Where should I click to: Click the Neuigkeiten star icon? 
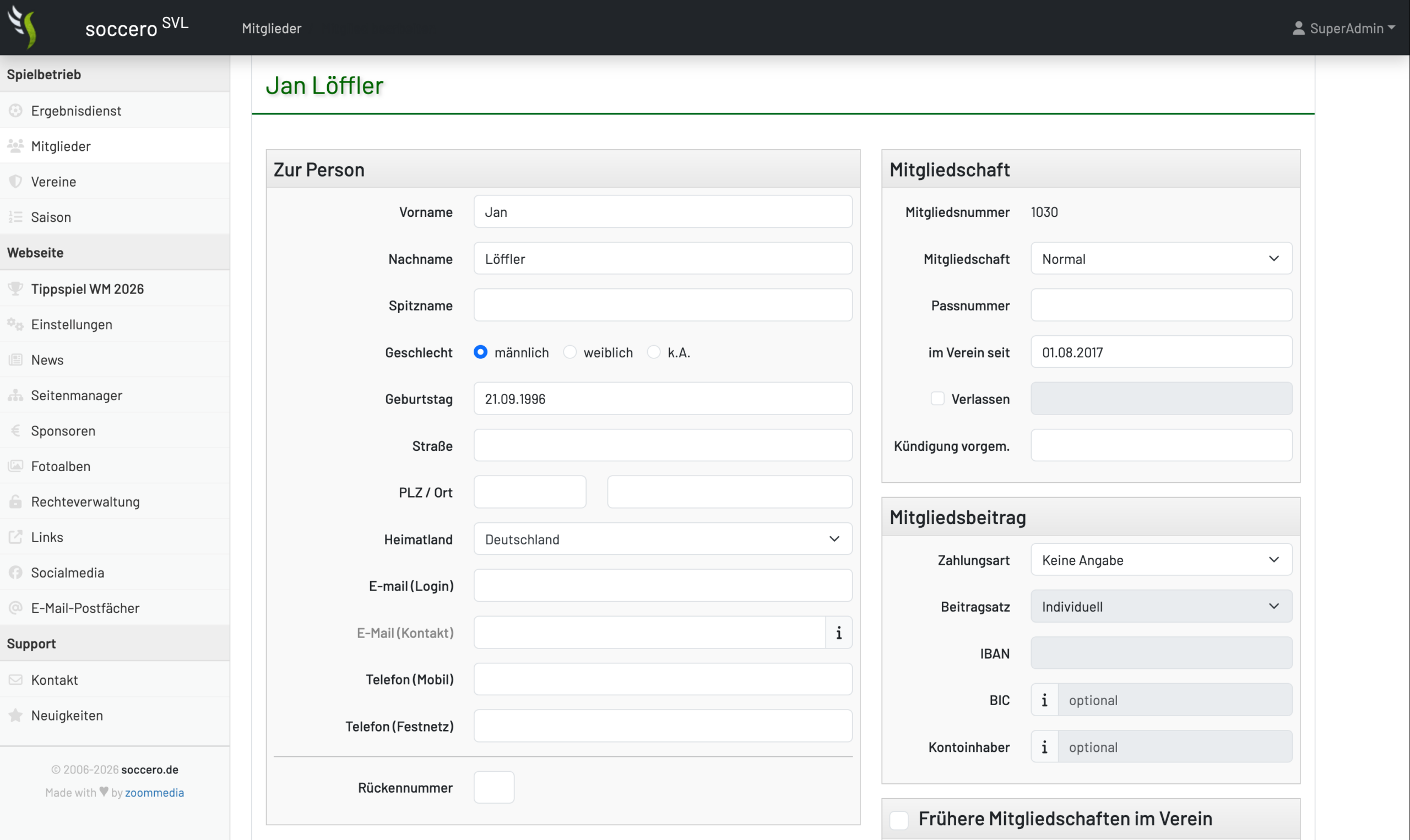click(x=15, y=716)
